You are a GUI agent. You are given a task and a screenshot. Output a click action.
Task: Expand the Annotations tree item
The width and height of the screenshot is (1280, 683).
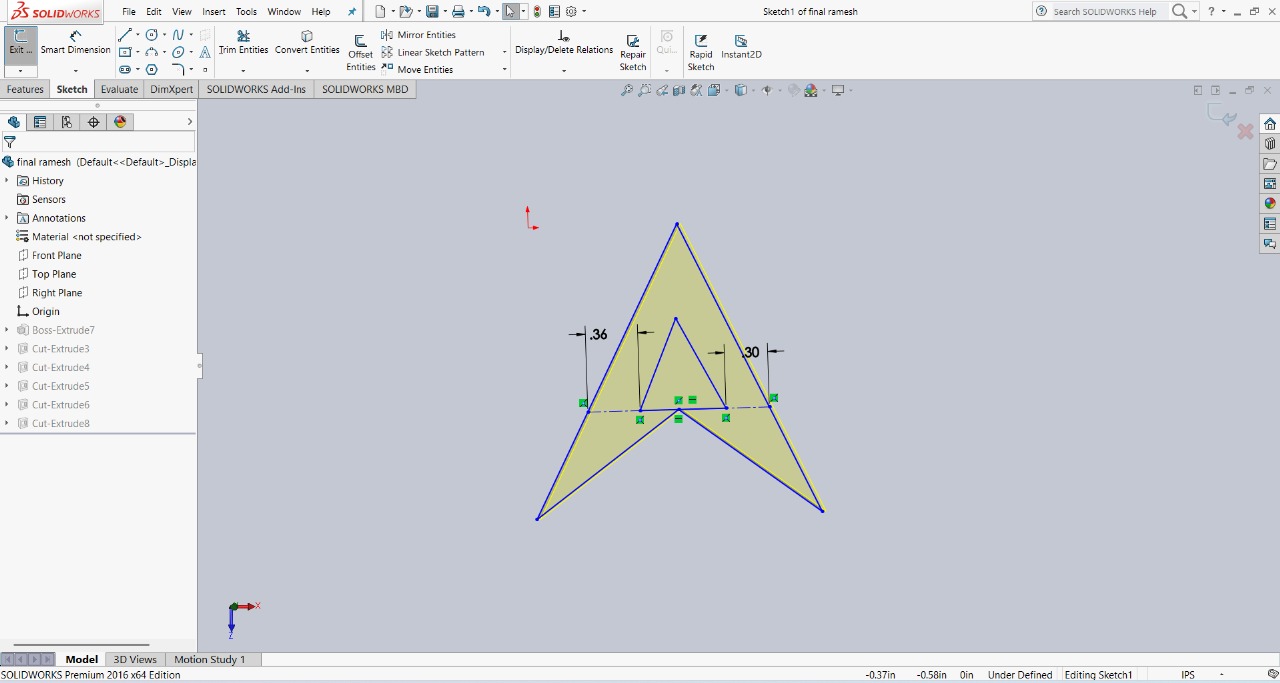coord(7,218)
